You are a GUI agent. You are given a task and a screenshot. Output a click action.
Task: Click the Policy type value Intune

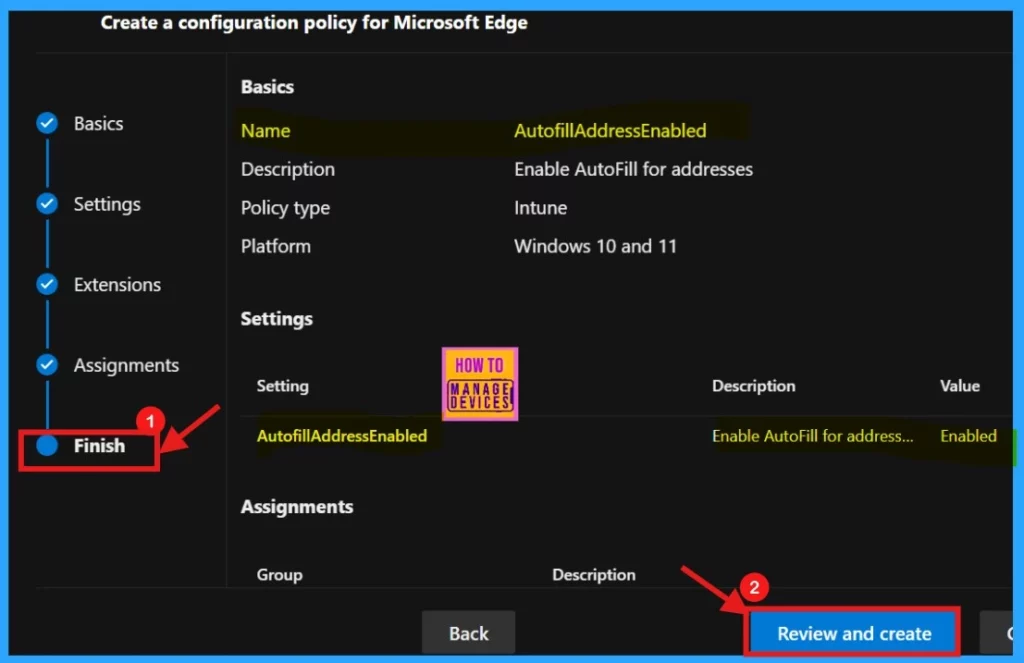540,208
